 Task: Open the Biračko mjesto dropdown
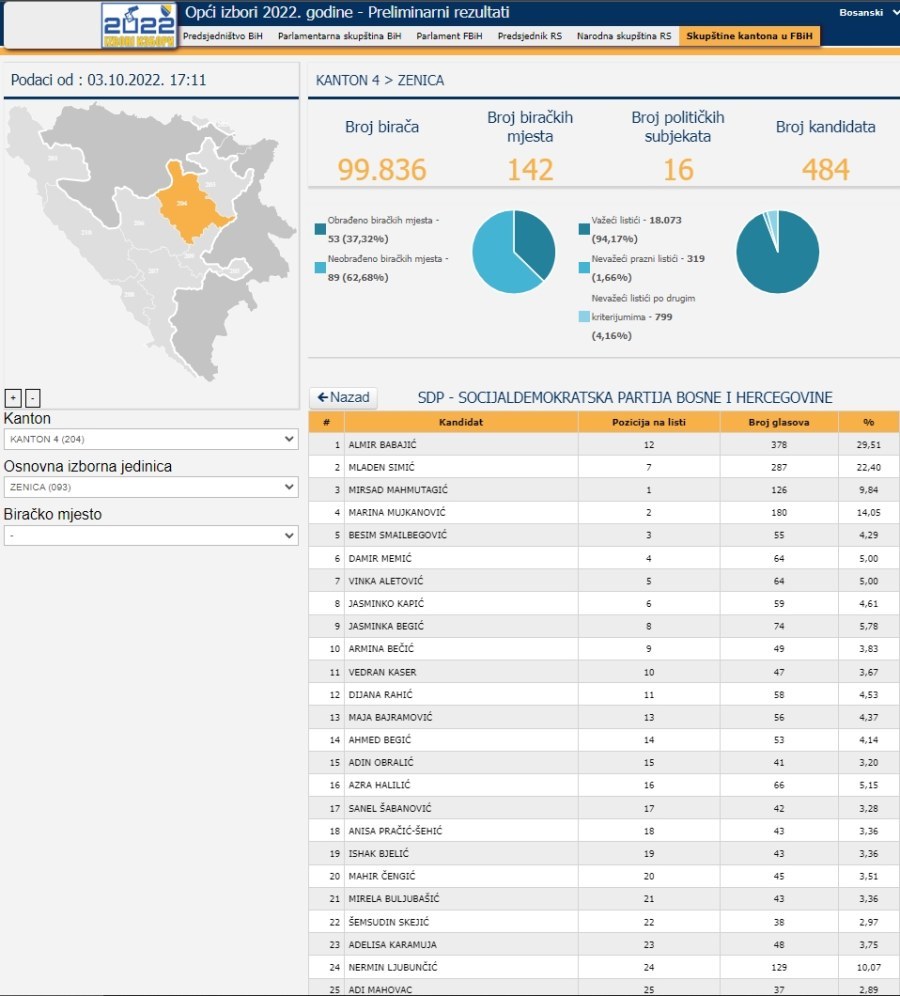pos(151,535)
